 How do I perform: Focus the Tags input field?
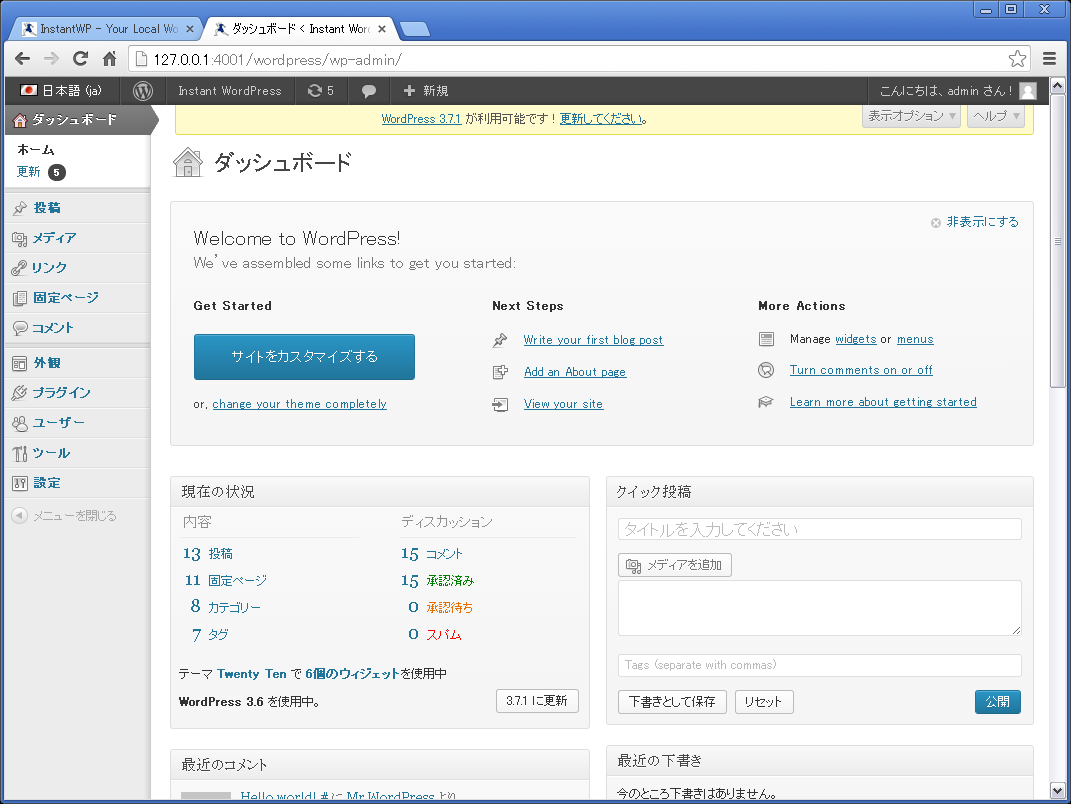click(x=820, y=665)
